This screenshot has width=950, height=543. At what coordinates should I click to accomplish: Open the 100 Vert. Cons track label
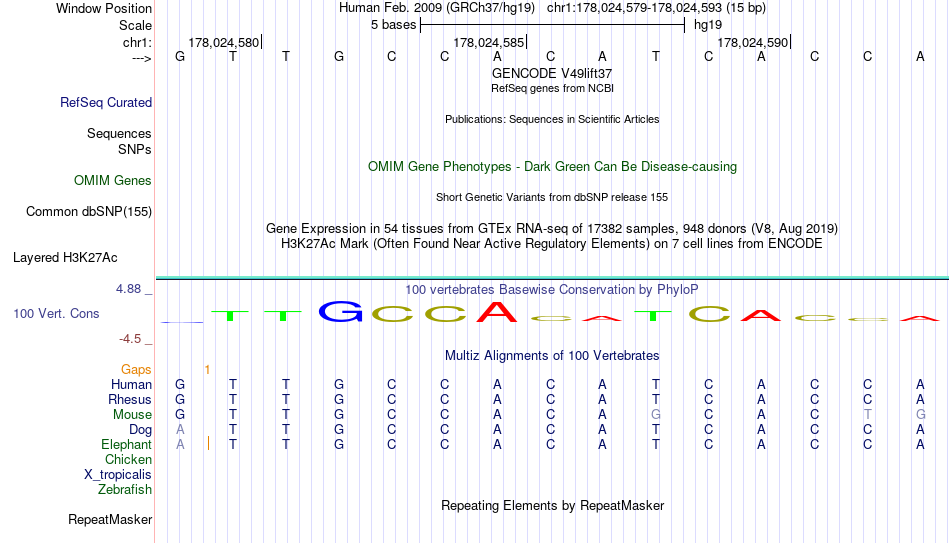click(x=56, y=313)
